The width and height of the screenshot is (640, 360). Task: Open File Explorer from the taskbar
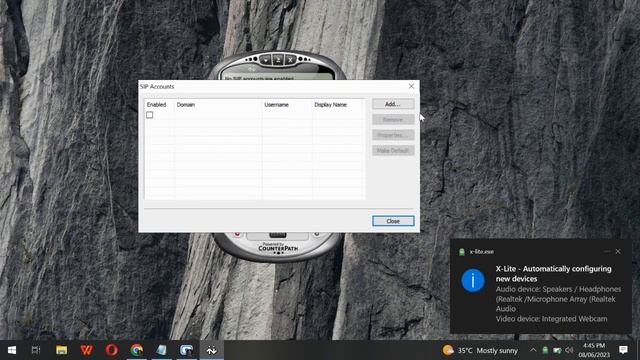pos(62,350)
